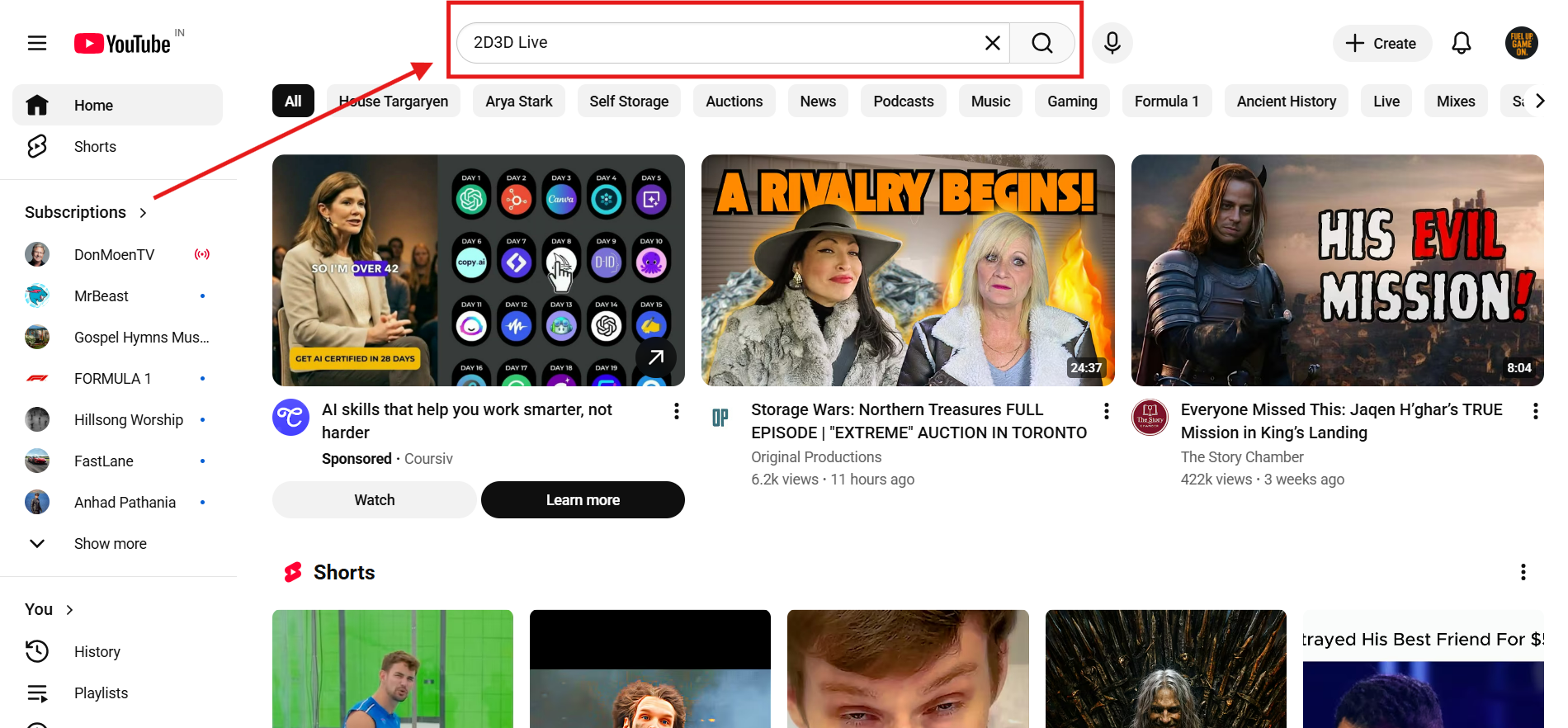Click the AI skills ad title
The image size is (1568, 728).
point(467,421)
